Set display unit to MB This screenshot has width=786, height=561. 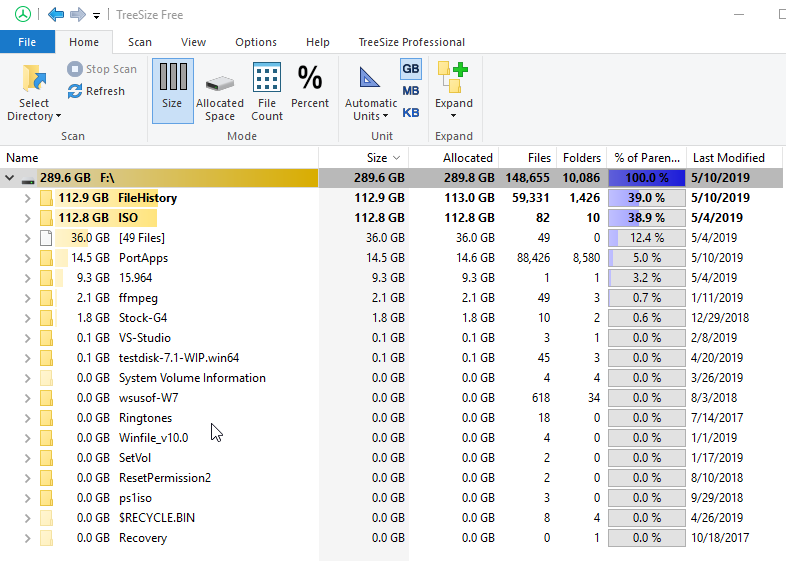[x=411, y=91]
